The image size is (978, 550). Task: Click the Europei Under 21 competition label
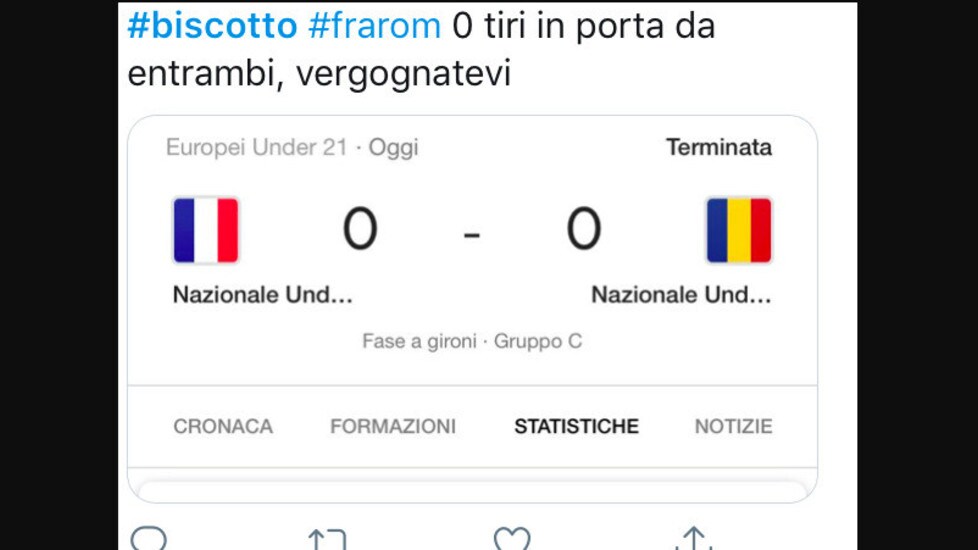[x=256, y=147]
